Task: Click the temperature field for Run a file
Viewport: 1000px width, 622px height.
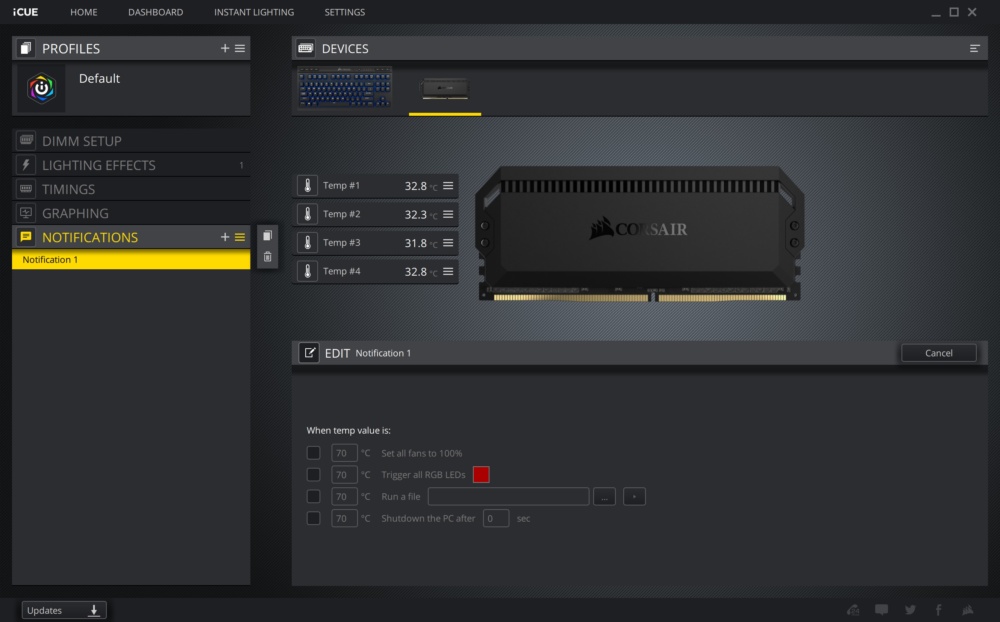Action: pos(344,496)
